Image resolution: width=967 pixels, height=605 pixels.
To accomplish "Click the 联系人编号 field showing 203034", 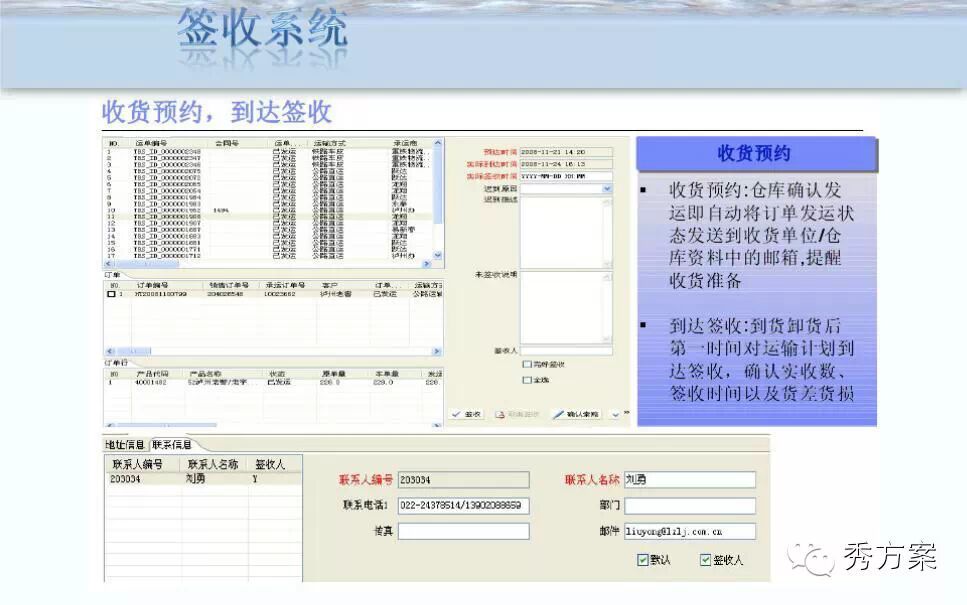I will pyautogui.click(x=463, y=480).
